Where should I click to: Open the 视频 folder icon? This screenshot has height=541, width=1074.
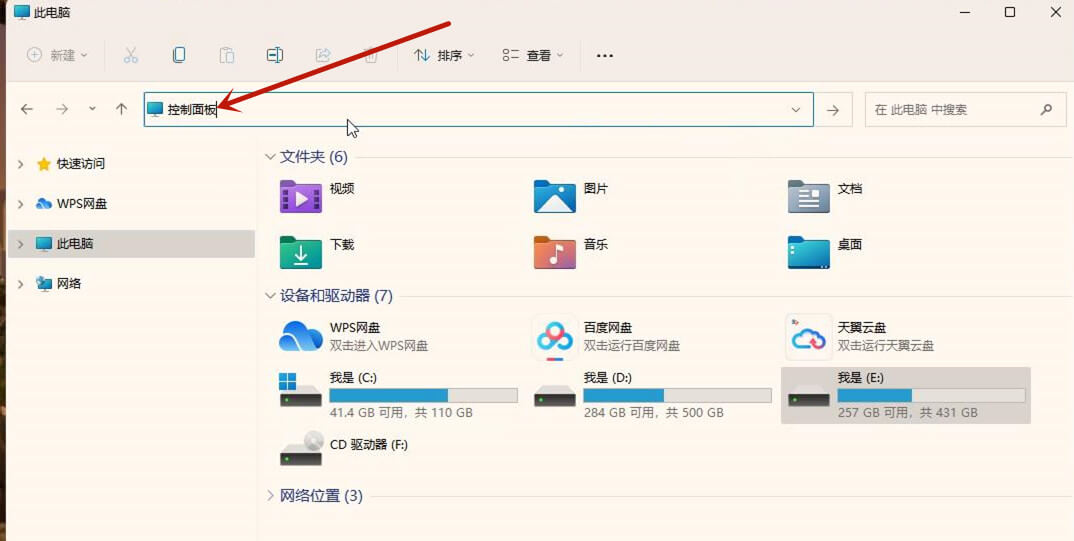301,197
